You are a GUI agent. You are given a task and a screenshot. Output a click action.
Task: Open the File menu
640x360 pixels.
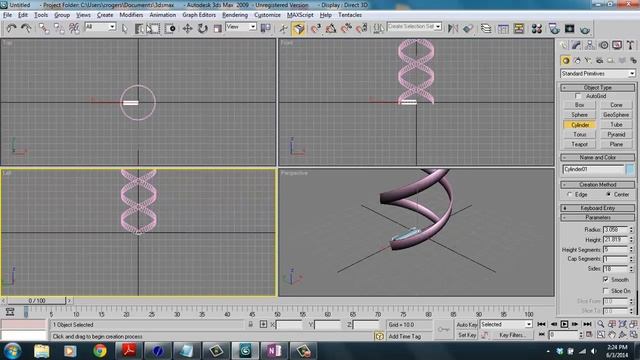7,15
